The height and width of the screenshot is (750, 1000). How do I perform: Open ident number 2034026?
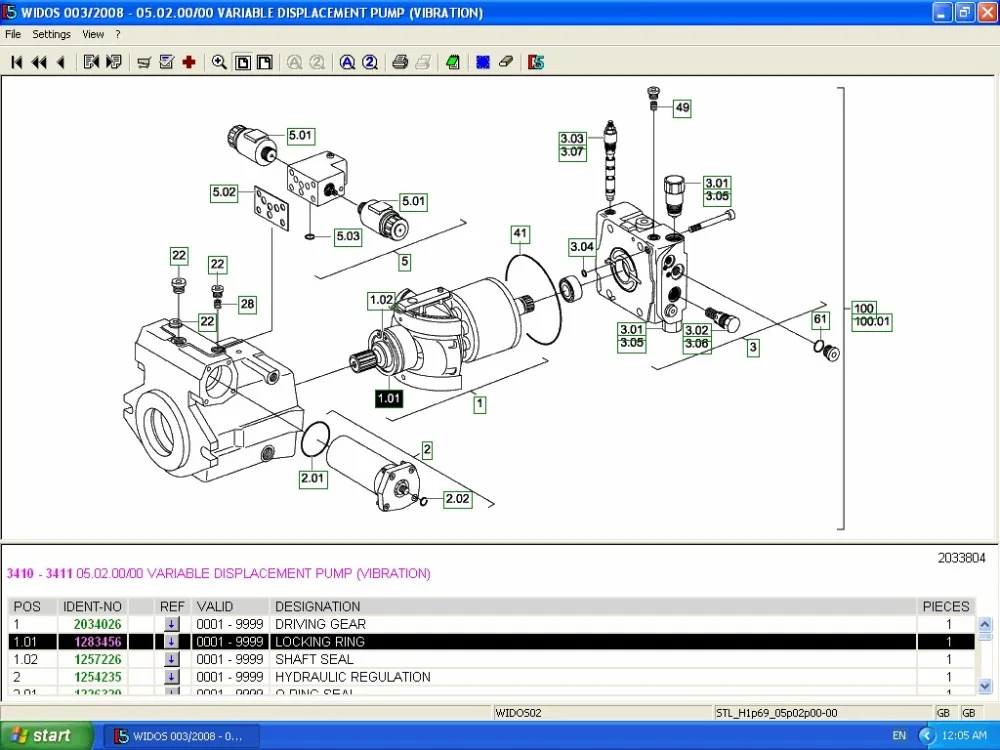98,624
